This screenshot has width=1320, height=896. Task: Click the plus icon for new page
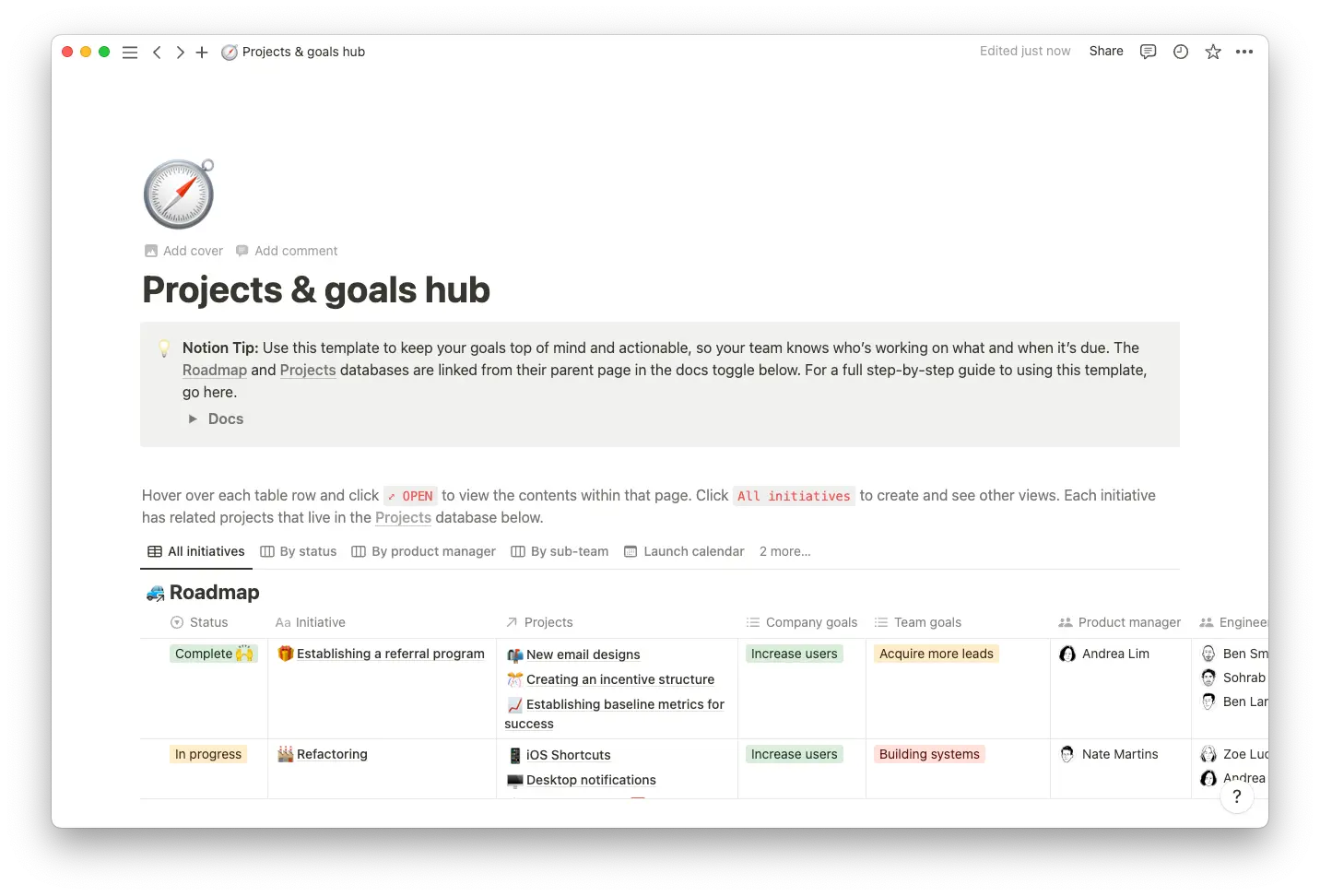coord(202,53)
